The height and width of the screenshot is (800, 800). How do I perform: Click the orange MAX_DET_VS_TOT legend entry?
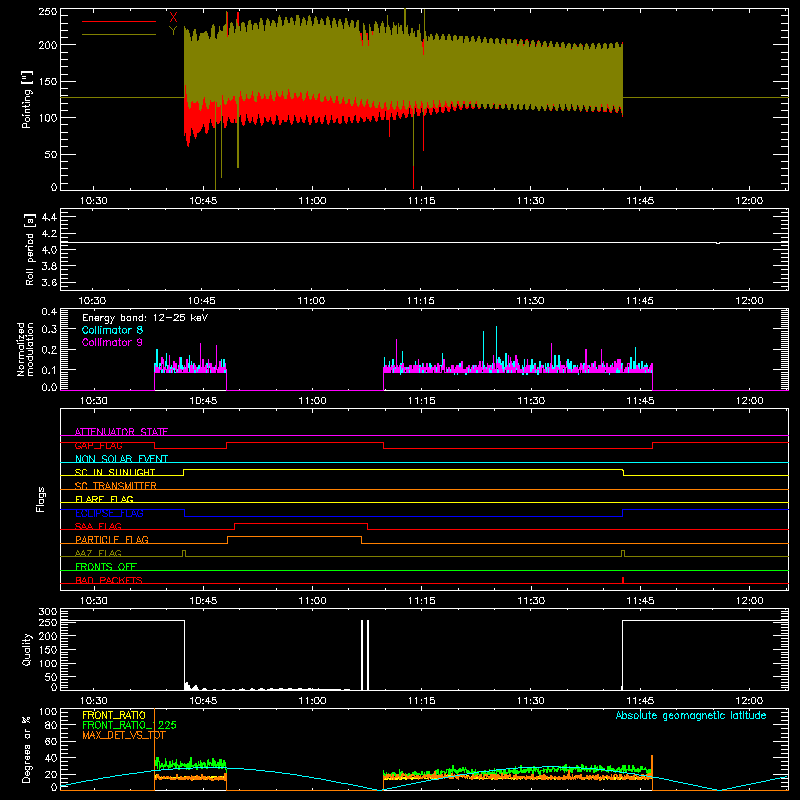(123, 735)
